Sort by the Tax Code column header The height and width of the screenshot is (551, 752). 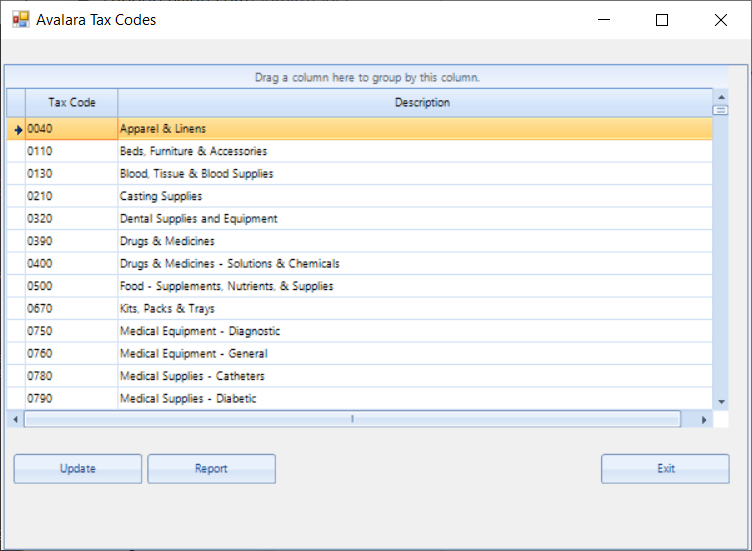point(71,103)
